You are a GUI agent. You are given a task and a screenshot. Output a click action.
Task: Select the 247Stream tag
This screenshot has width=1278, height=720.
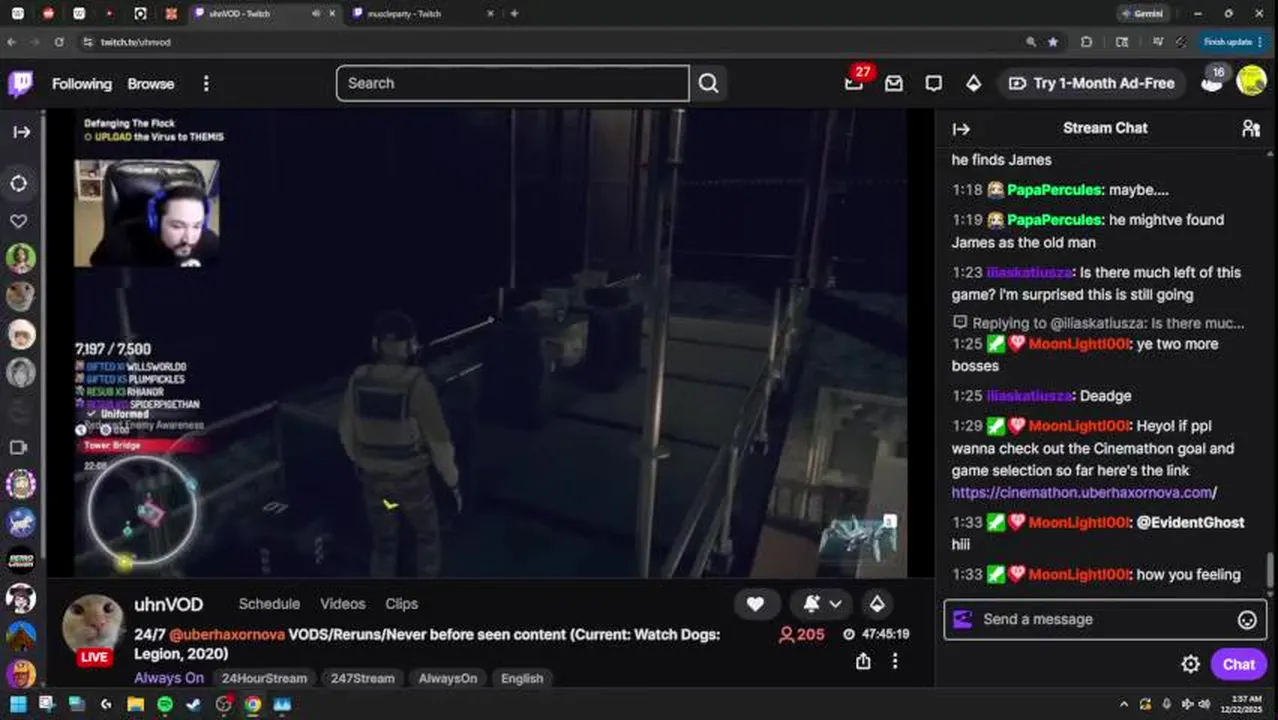(363, 678)
